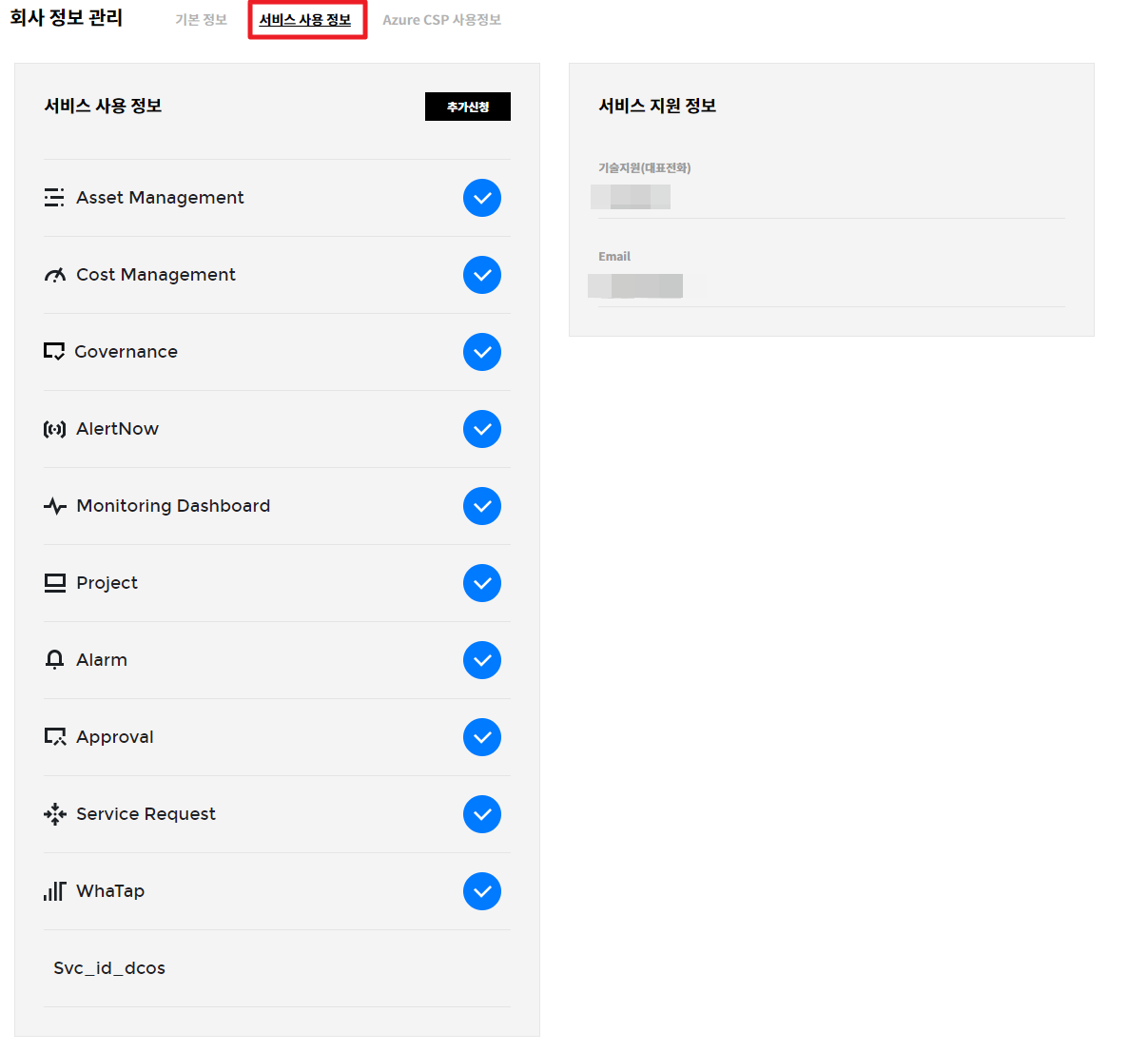
Task: Click the Asset Management list icon
Action: pos(54,198)
